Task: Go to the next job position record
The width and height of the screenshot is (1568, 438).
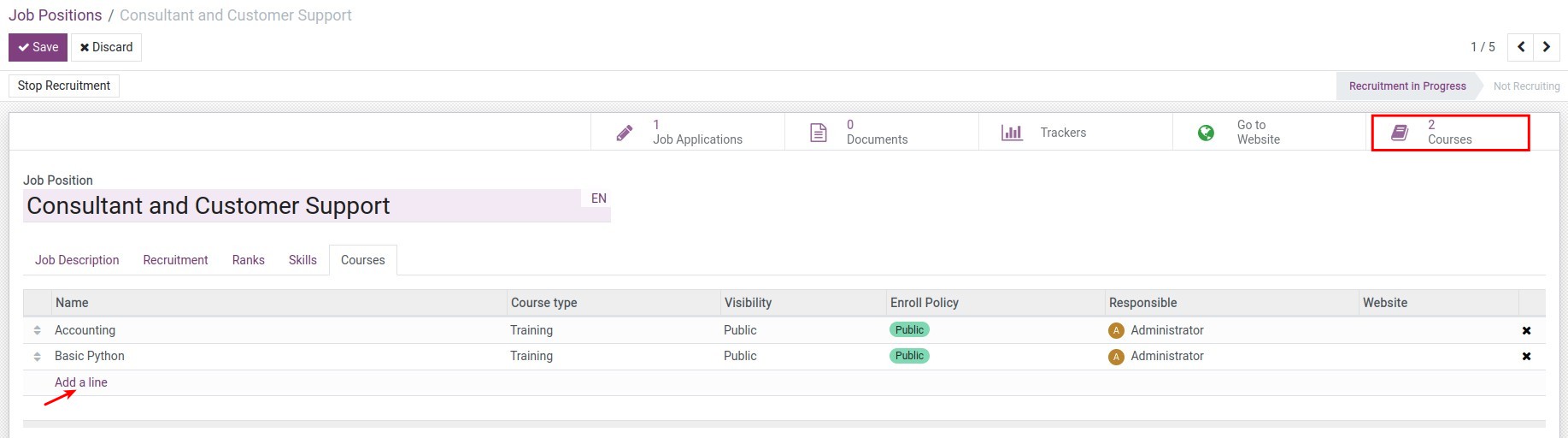Action: [1547, 47]
